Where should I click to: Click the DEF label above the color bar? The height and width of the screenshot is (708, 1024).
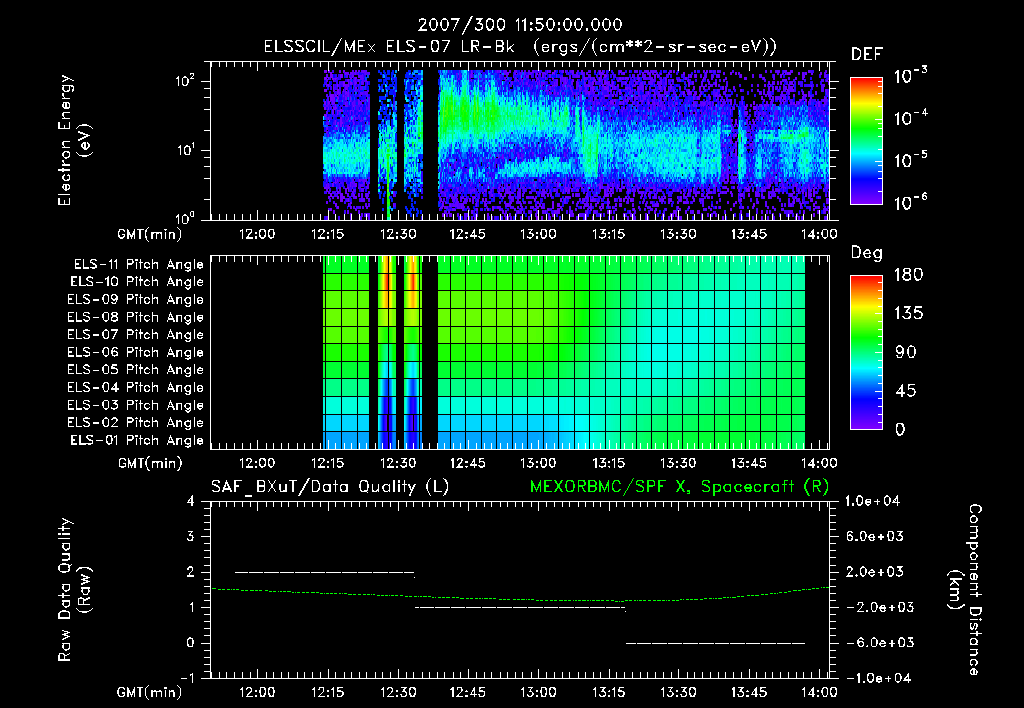tap(867, 55)
